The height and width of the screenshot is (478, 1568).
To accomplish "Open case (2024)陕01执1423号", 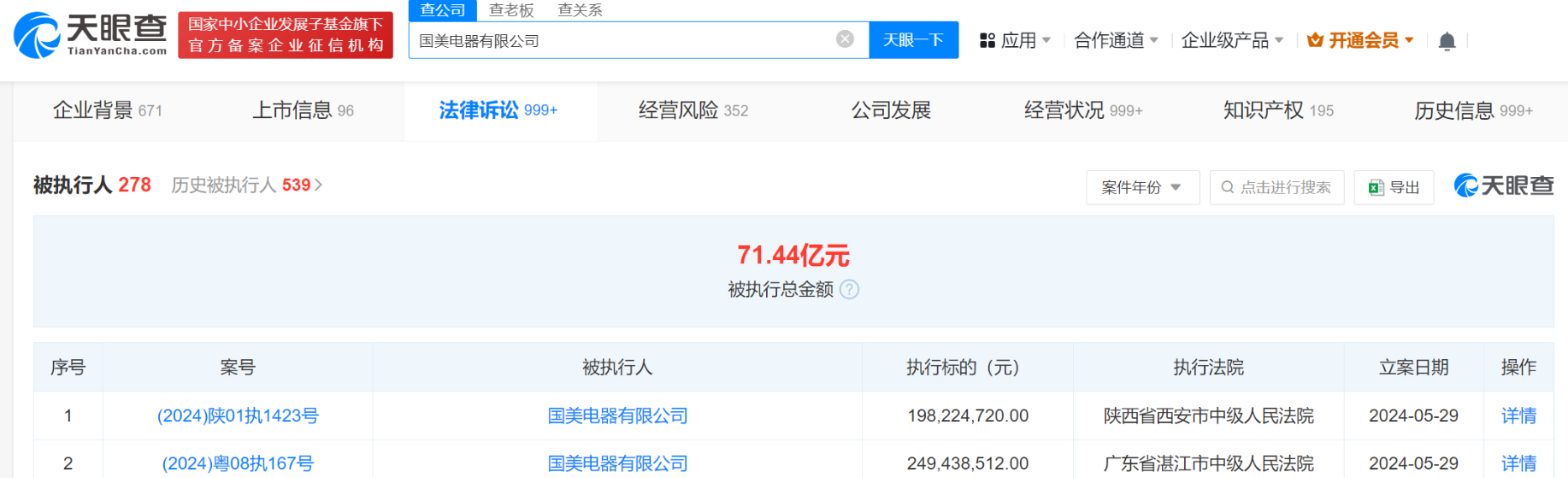I will [x=238, y=416].
